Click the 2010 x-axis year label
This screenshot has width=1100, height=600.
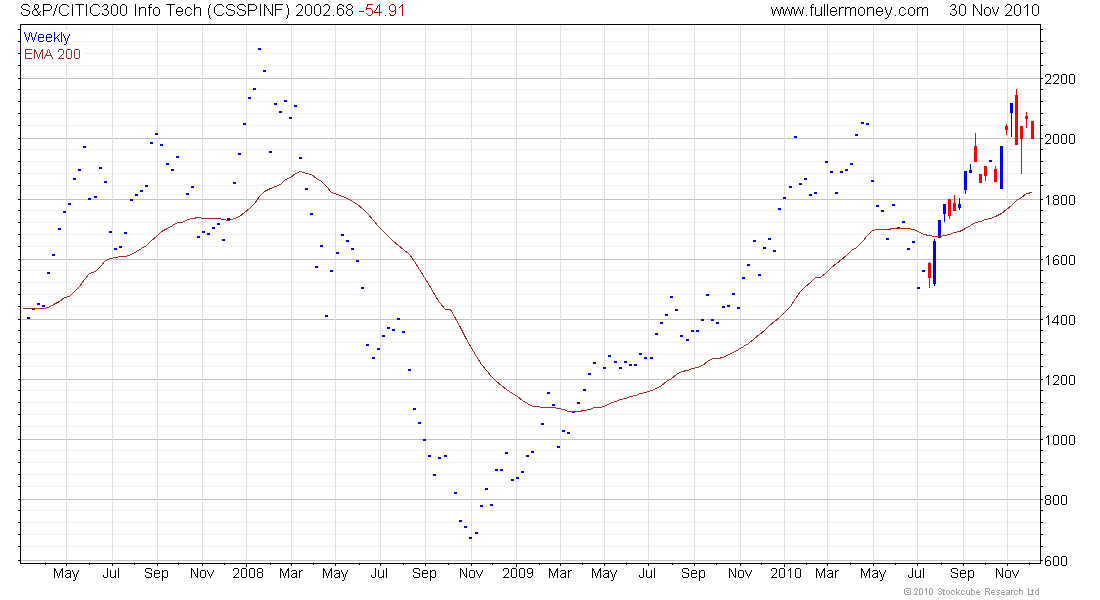point(786,573)
